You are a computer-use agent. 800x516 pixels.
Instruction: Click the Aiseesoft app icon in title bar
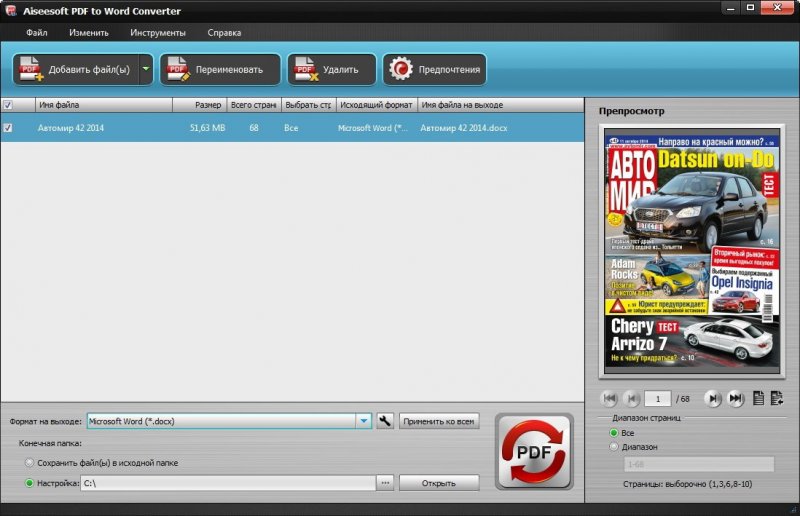pos(11,11)
